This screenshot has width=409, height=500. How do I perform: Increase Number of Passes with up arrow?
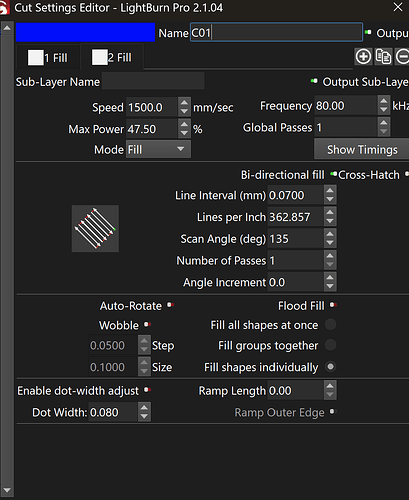pyautogui.click(x=330, y=256)
